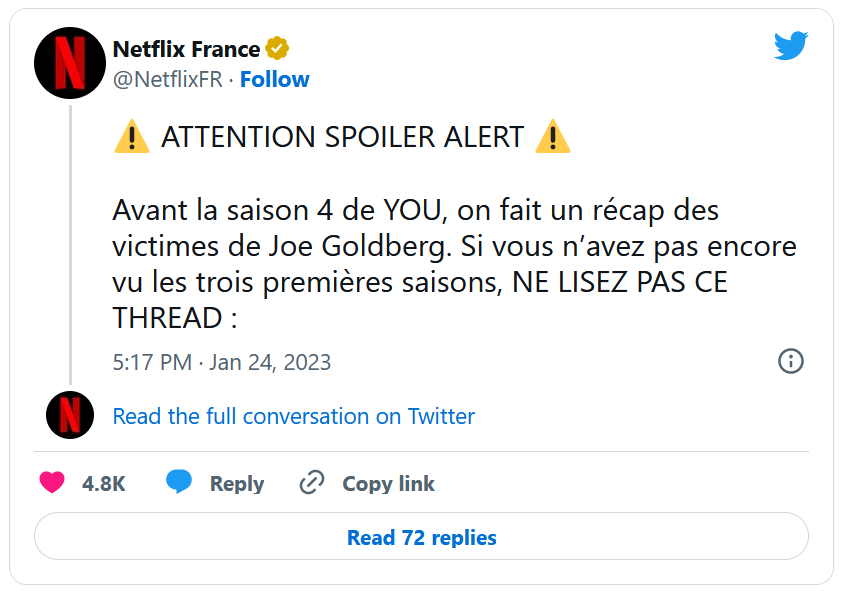Click the blue reply bubble icon
Image resolution: width=842 pixels, height=593 pixels.
179,483
